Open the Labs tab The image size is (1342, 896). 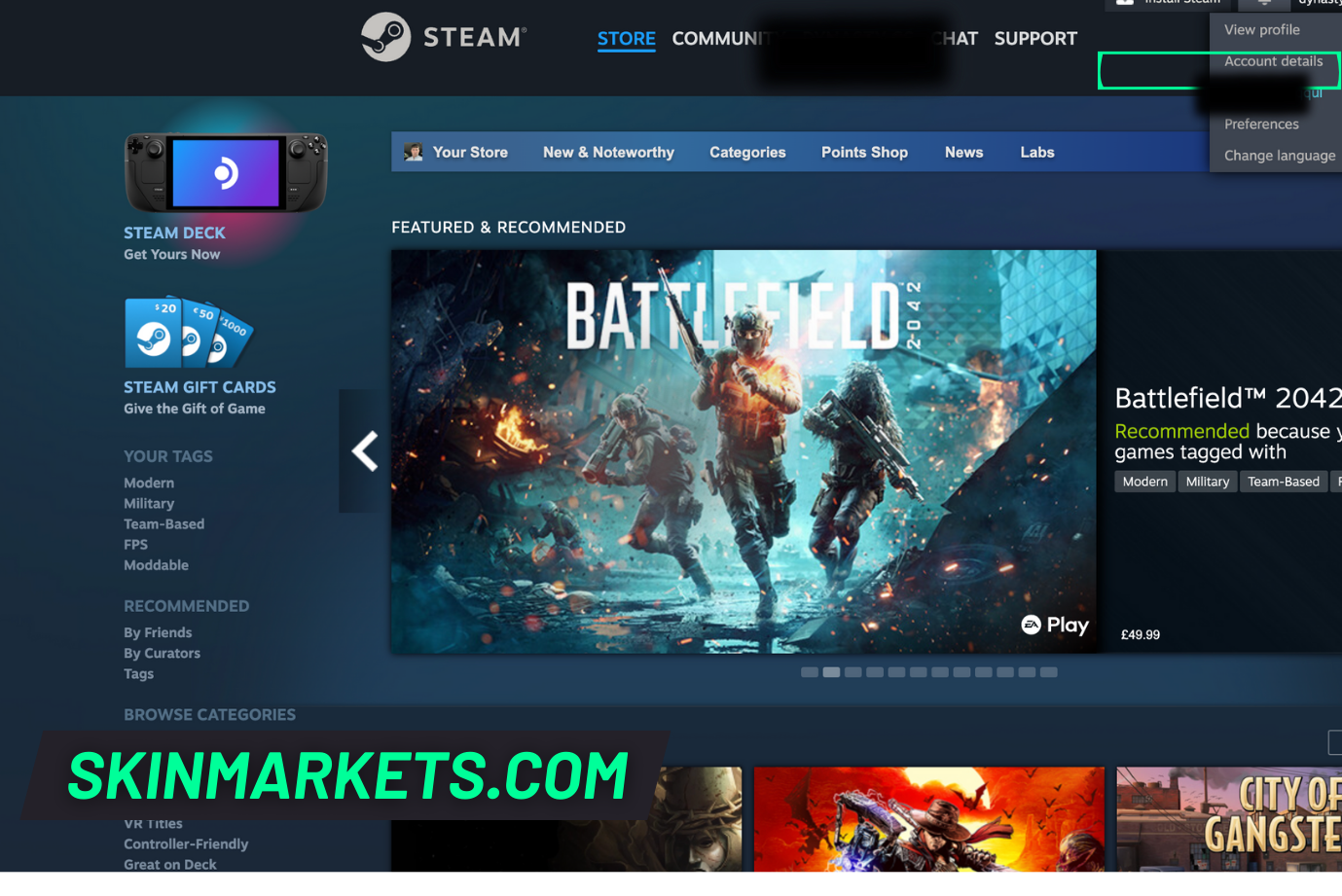point(1037,153)
